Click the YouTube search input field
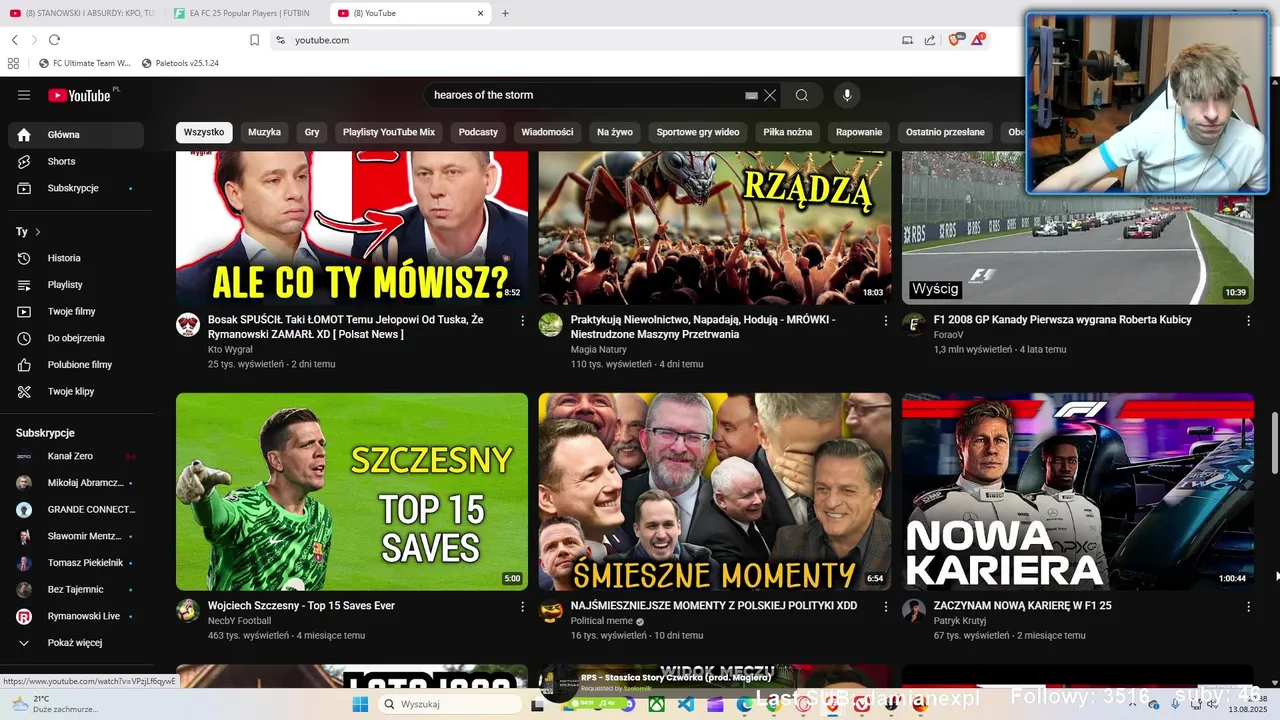The width and height of the screenshot is (1280, 720). click(585, 95)
